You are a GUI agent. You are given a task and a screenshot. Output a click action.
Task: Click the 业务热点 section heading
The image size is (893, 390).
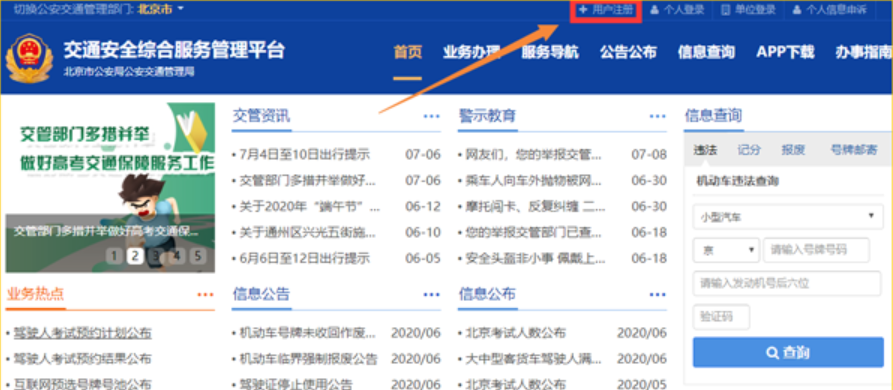[x=35, y=294]
